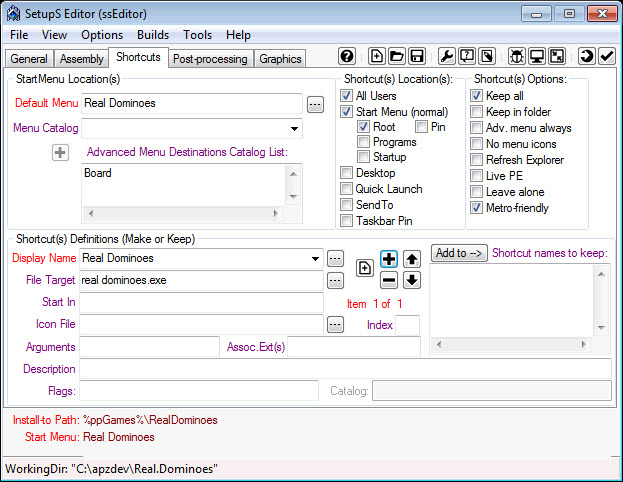Click ellipsis button next to Display Name
This screenshot has width=623, height=482.
pyautogui.click(x=335, y=259)
